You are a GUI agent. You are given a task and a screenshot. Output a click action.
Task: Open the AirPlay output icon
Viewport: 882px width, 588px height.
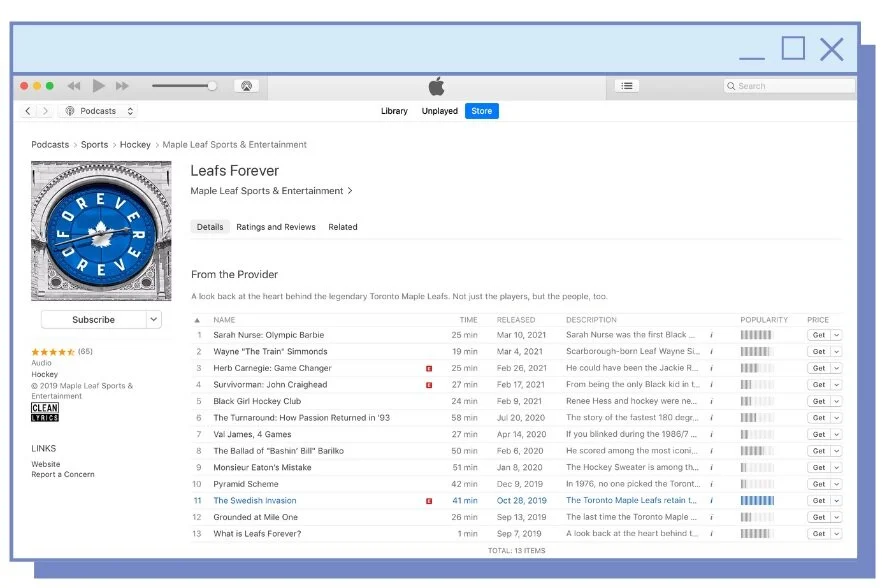246,86
